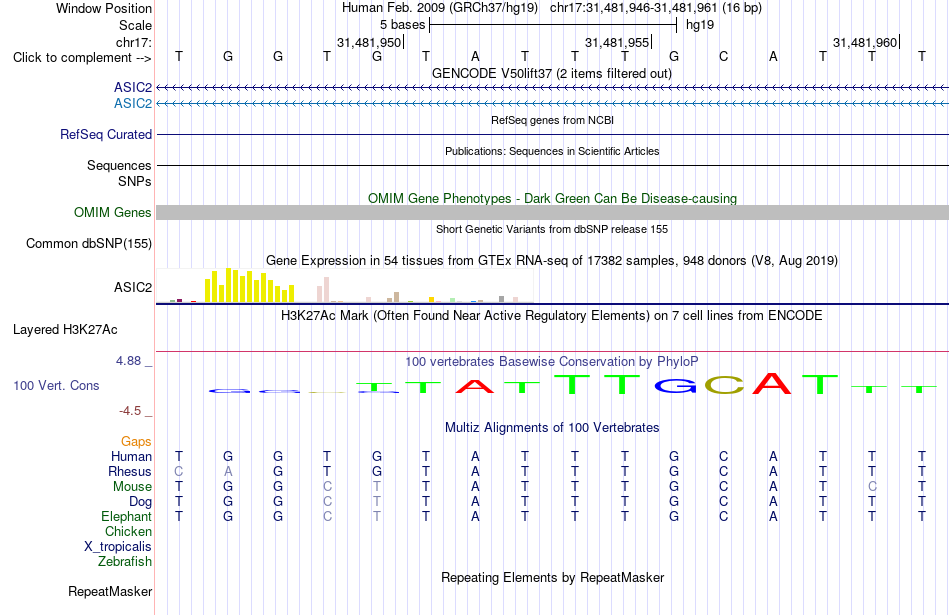Click the H3K27Ac Mark ENCODE track title
The width and height of the screenshot is (950, 615).
pyautogui.click(x=552, y=316)
